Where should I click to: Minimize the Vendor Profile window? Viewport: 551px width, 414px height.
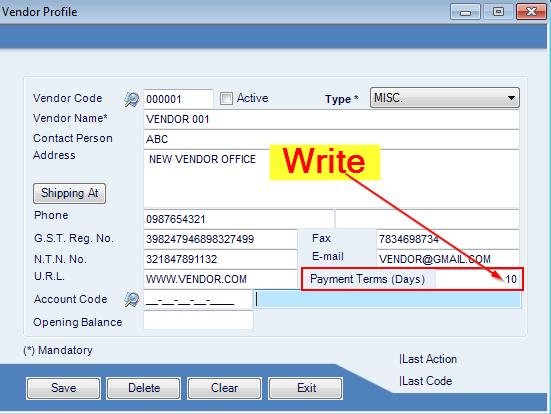coord(465,12)
